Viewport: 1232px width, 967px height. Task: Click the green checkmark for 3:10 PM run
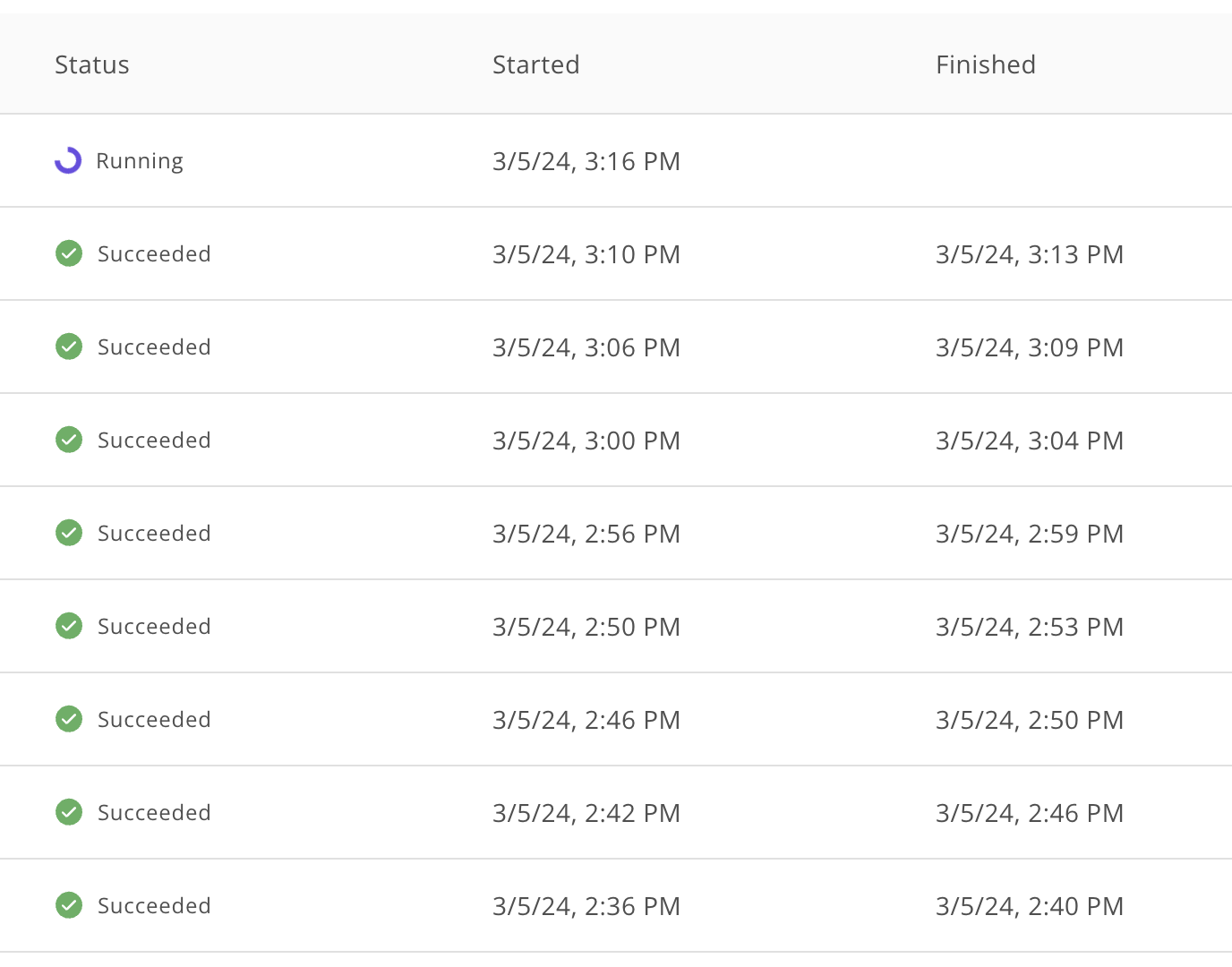pos(69,253)
